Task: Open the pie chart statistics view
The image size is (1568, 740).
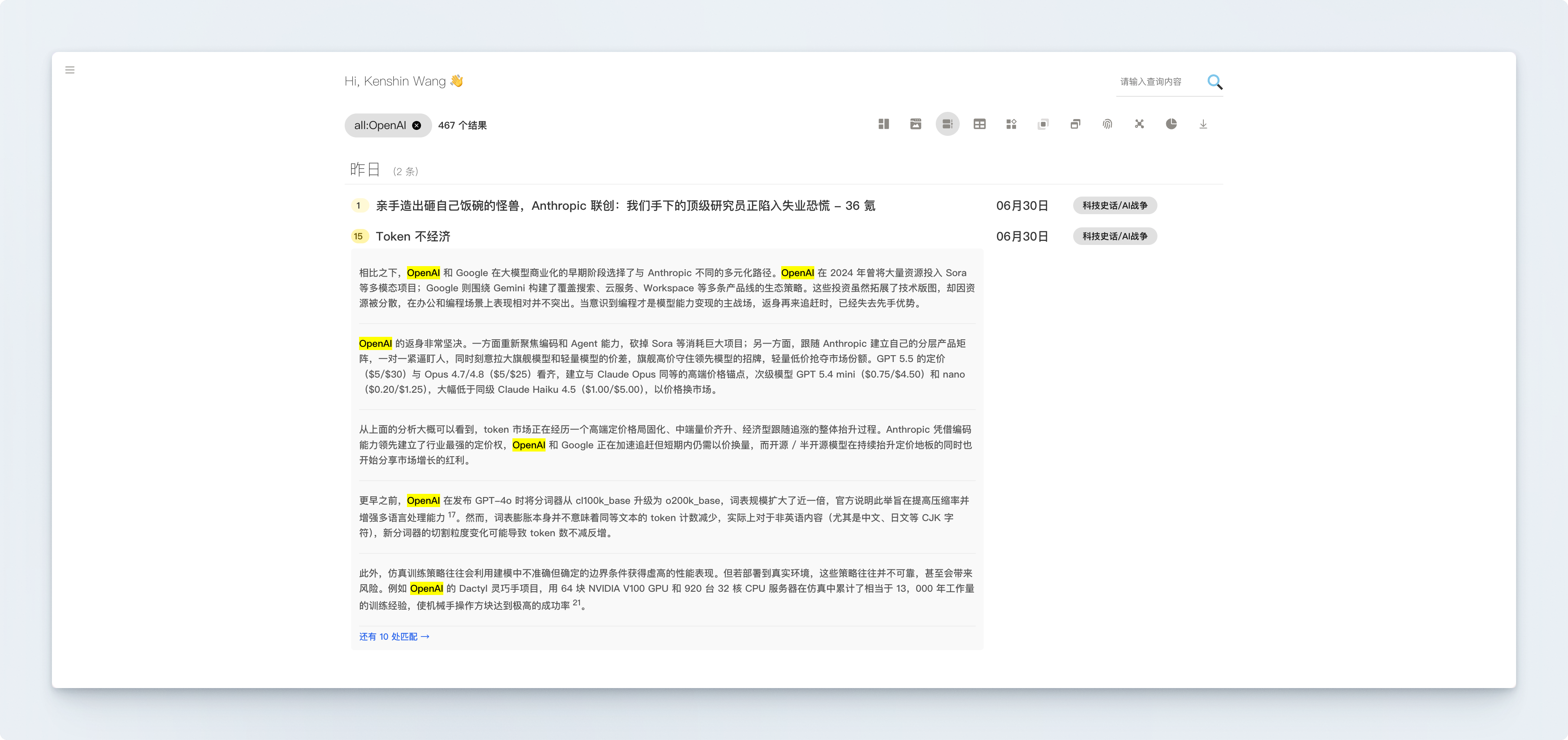Action: pyautogui.click(x=1171, y=124)
